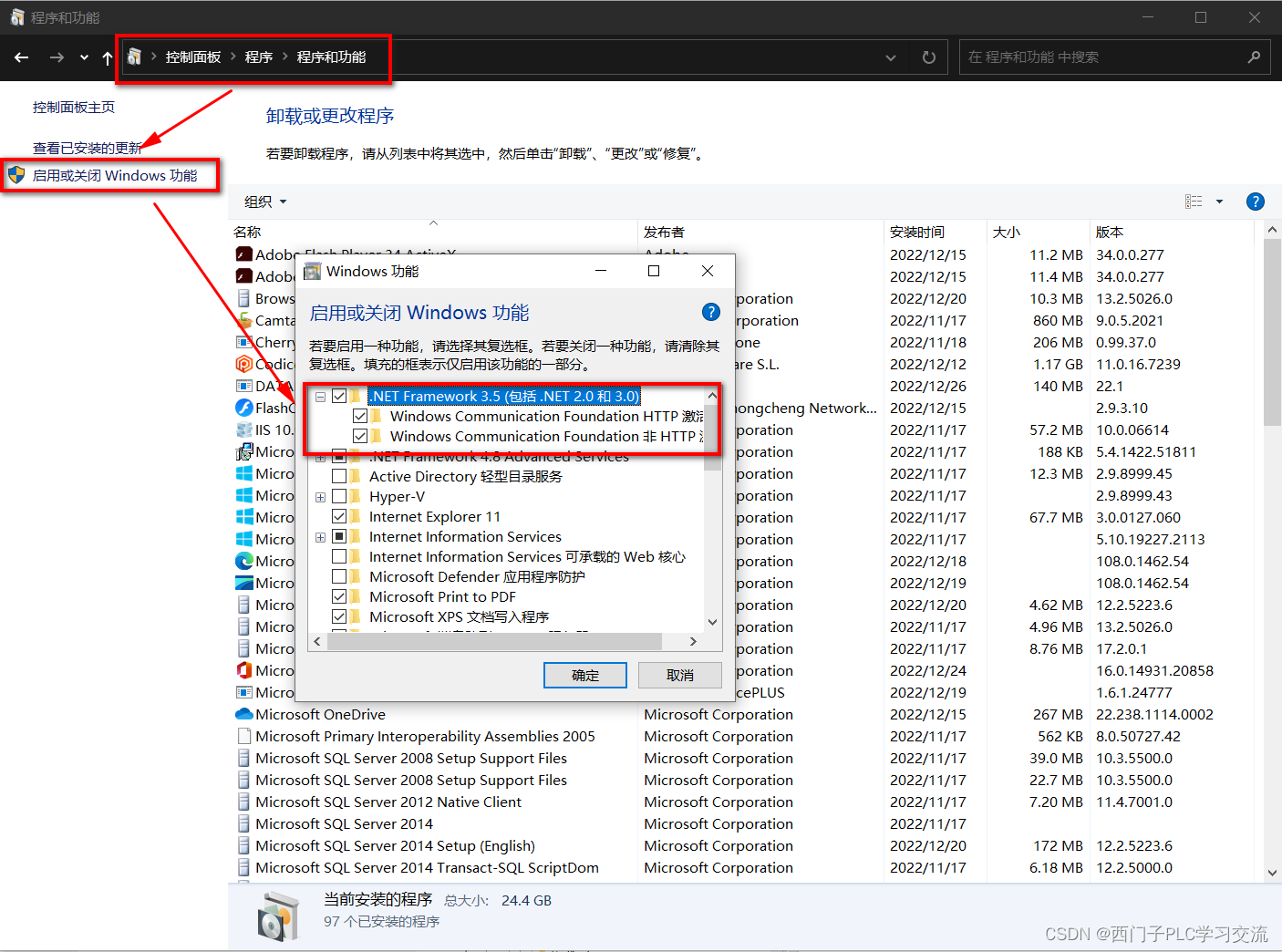Image resolution: width=1282 pixels, height=952 pixels.
Task: Click 控制面板 breadcrumb segment
Action: pos(193,57)
